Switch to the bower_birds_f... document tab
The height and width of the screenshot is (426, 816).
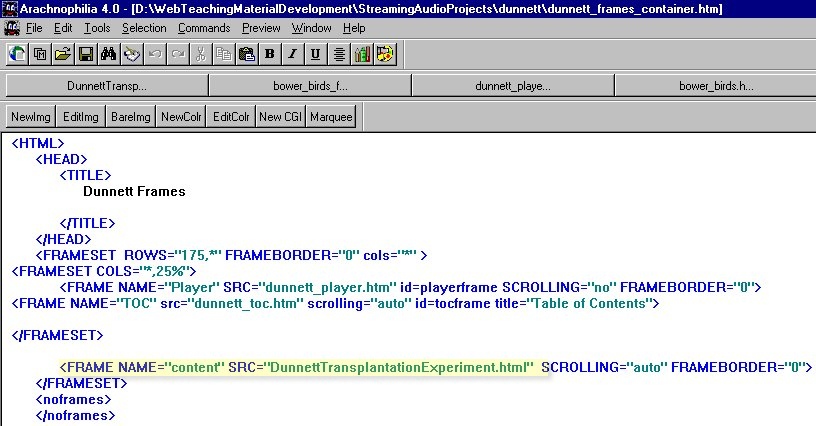[309, 86]
